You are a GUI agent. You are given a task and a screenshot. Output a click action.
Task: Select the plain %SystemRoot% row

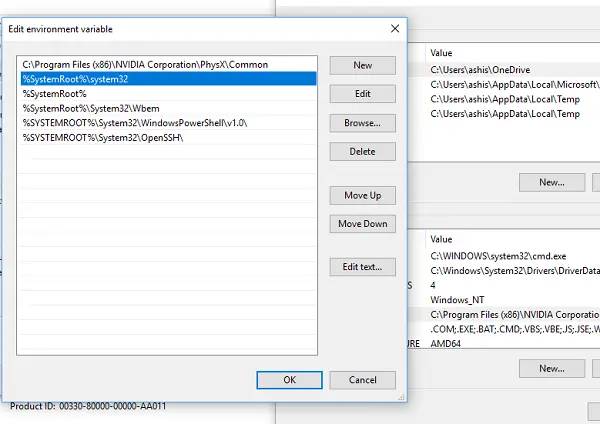tap(168, 94)
